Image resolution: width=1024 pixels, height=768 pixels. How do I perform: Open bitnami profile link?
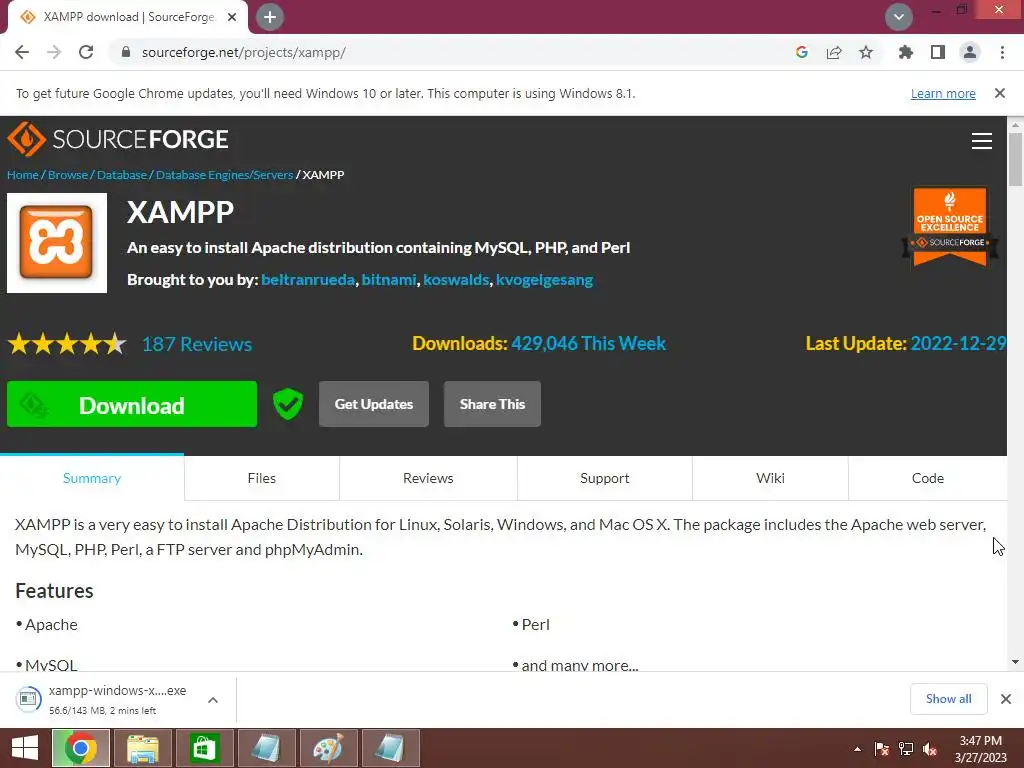pos(389,280)
